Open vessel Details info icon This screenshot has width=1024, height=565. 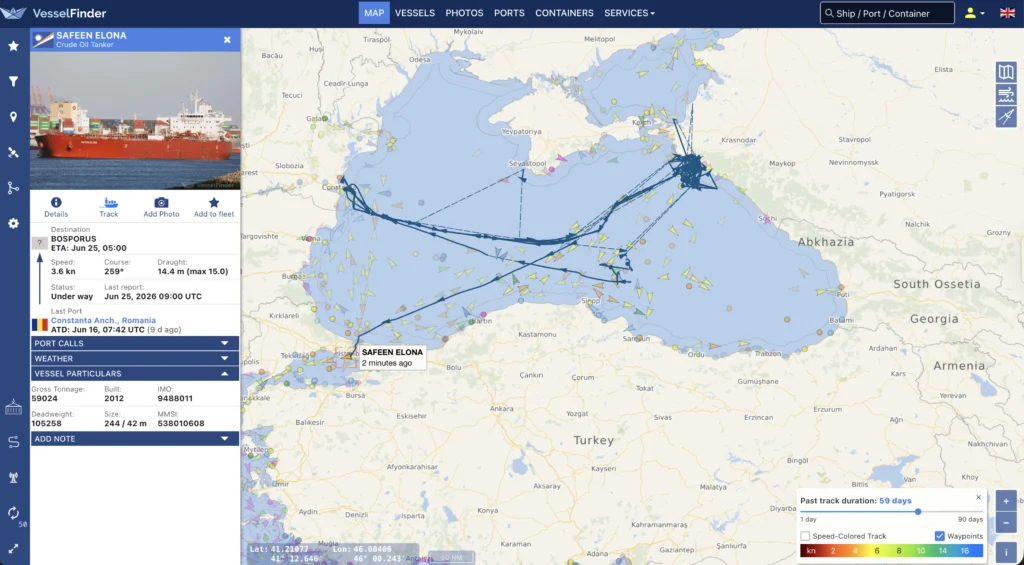(56, 202)
